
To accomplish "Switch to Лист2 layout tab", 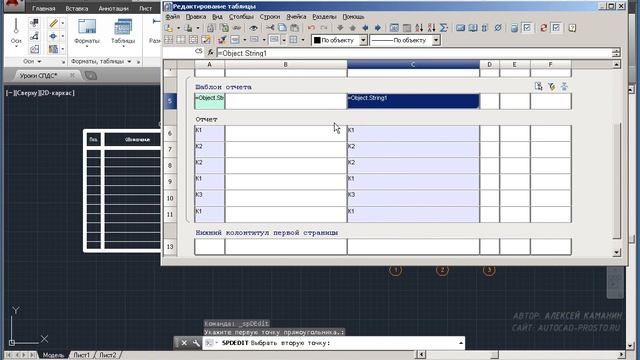I will (x=108, y=355).
